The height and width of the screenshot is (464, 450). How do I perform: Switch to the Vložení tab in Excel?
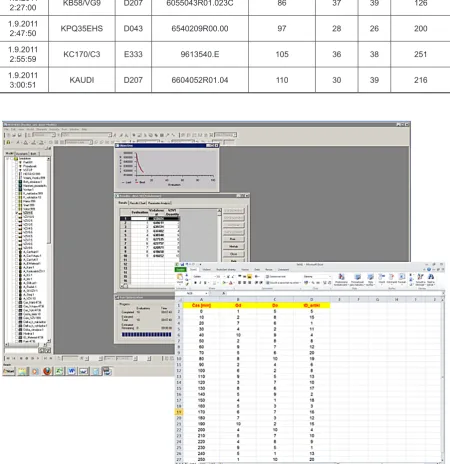pyautogui.click(x=207, y=269)
